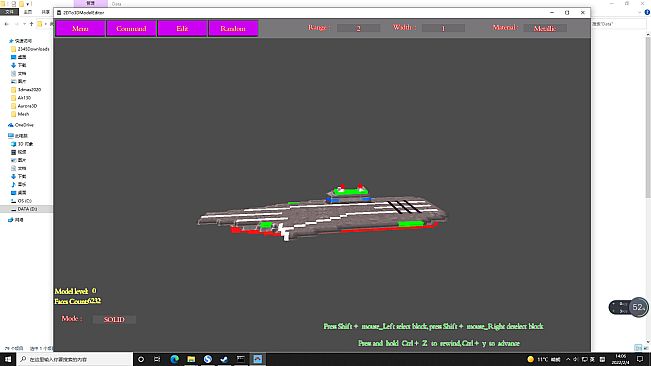Select 3dmax2020 folder in Explorer sidebar
Viewport: 651px width, 366px height.
click(26, 90)
